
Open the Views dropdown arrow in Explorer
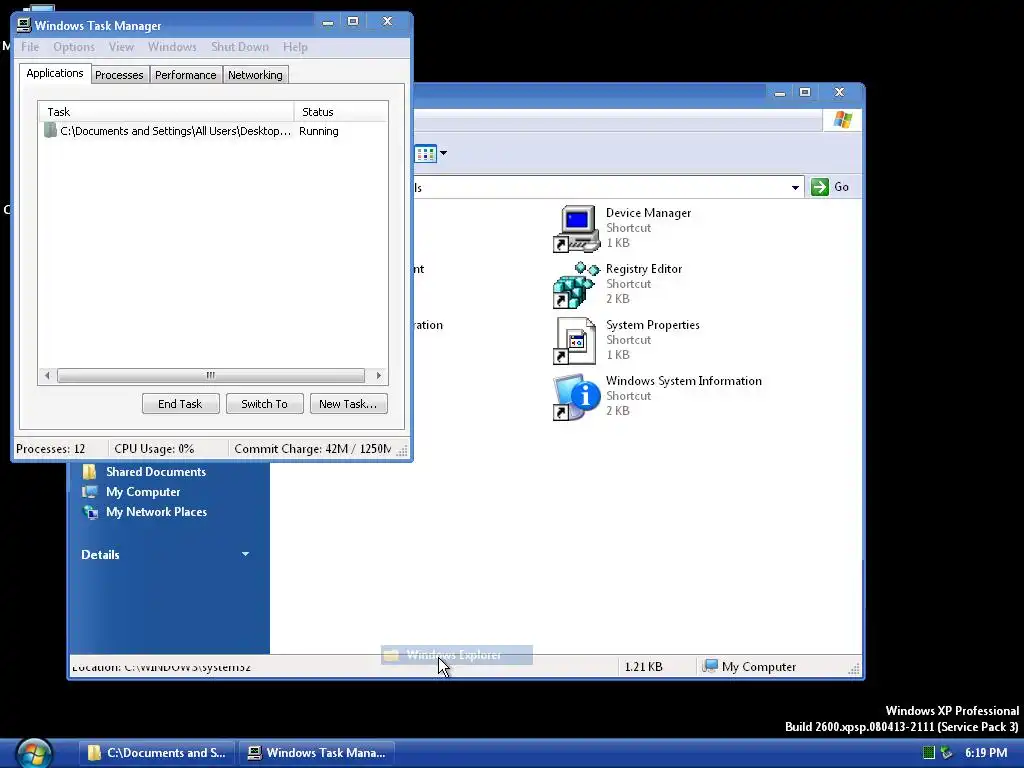(443, 153)
